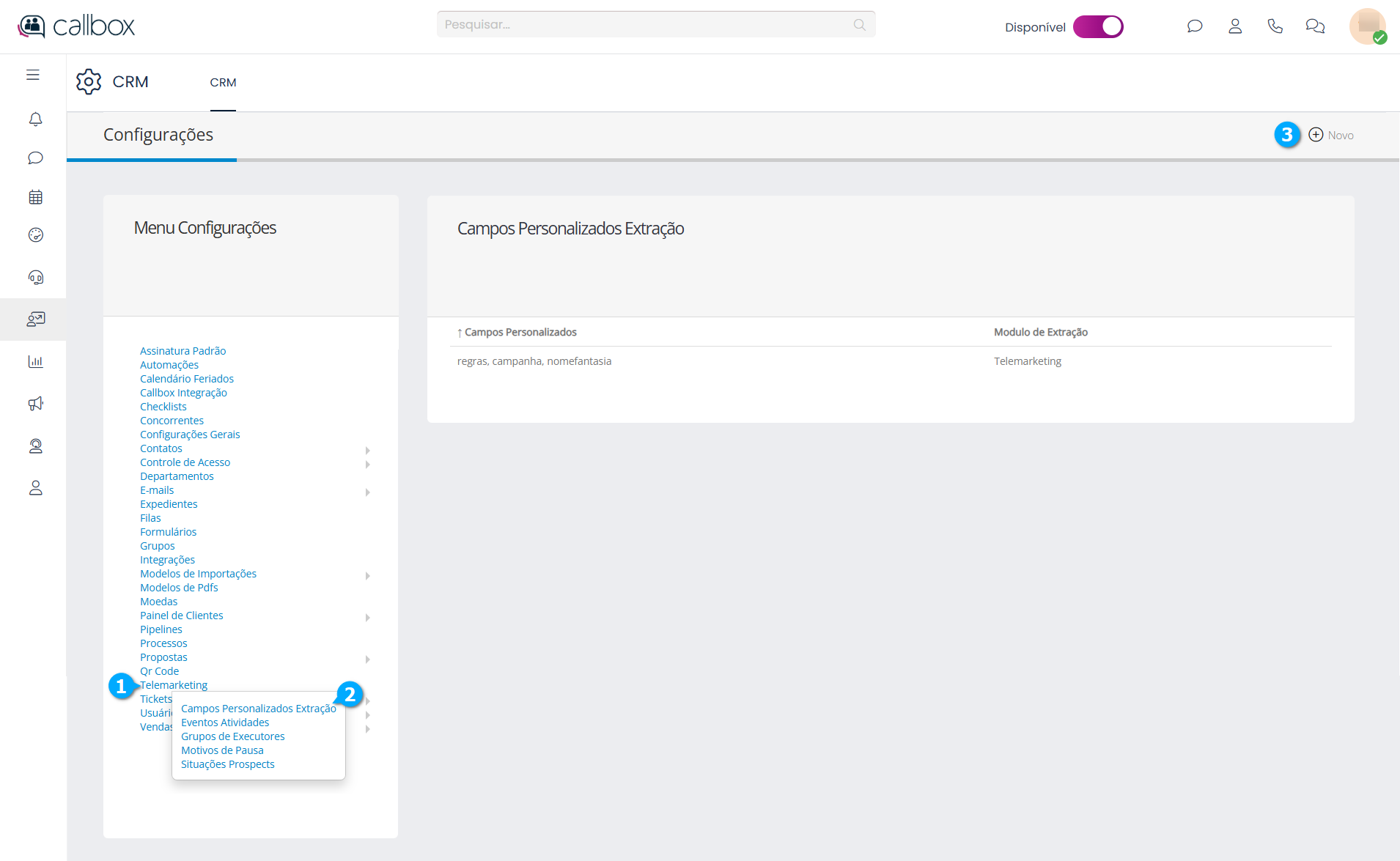This screenshot has height=861, width=1400.
Task: Open the bar chart reports icon
Action: tap(35, 361)
